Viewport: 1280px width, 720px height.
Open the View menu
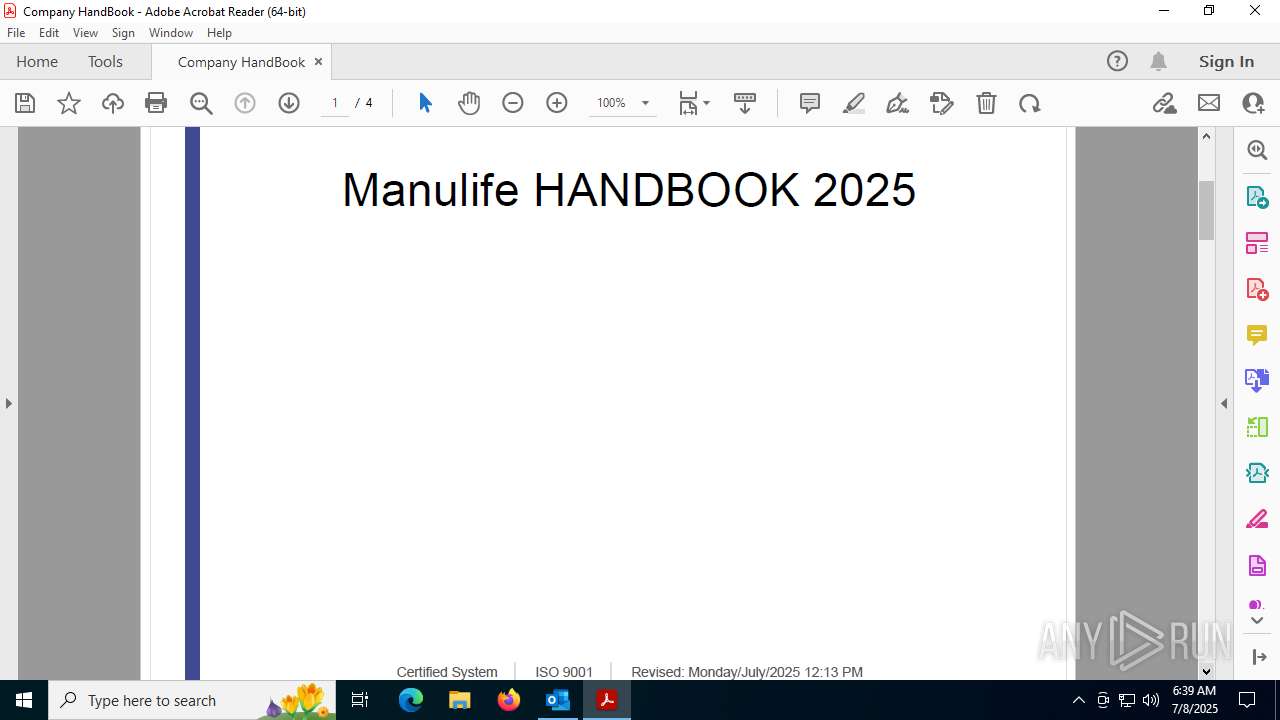tap(85, 32)
